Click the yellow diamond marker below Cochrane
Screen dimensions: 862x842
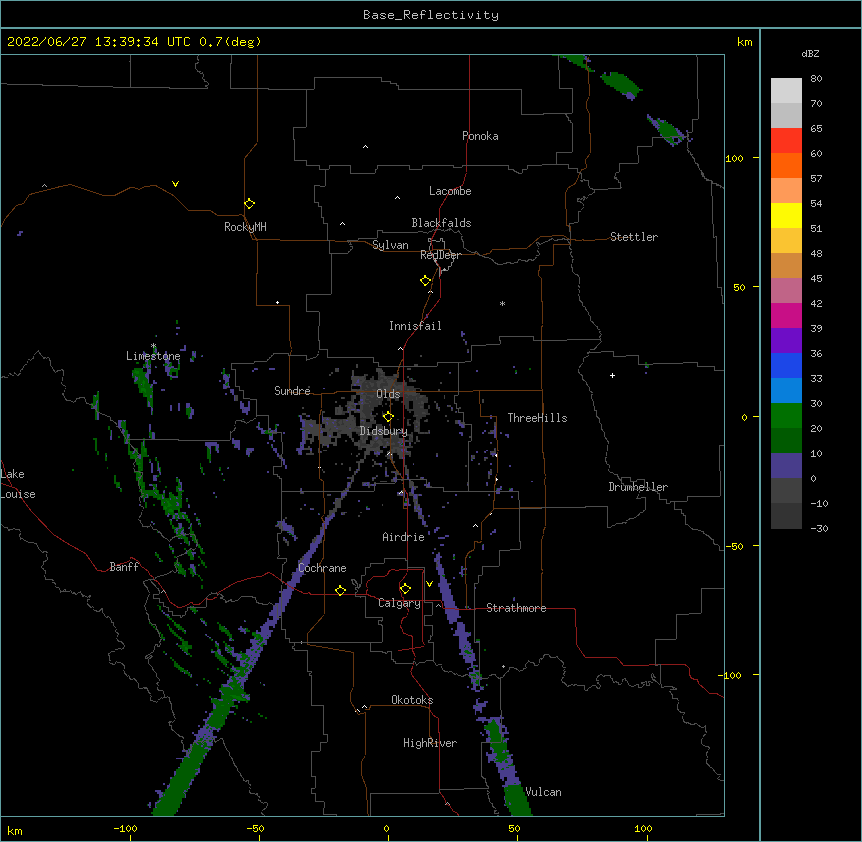[x=340, y=590]
